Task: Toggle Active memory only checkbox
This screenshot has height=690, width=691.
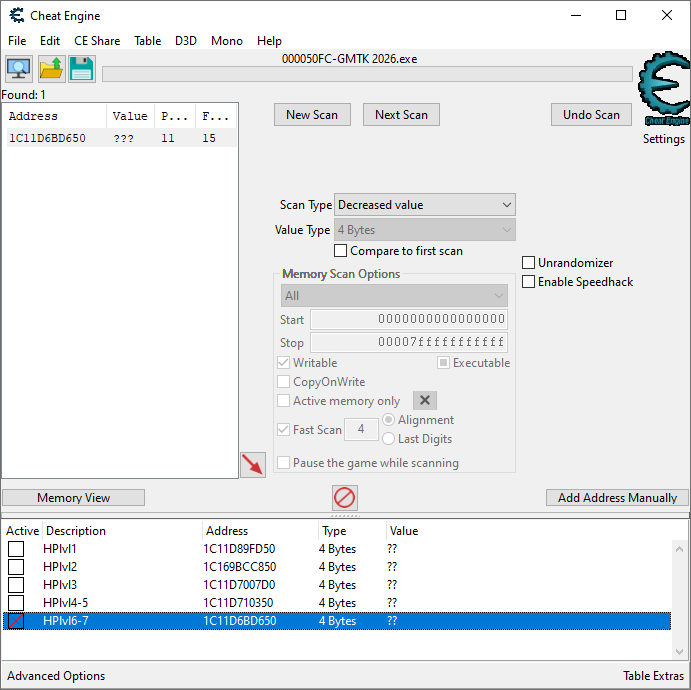Action: (283, 401)
